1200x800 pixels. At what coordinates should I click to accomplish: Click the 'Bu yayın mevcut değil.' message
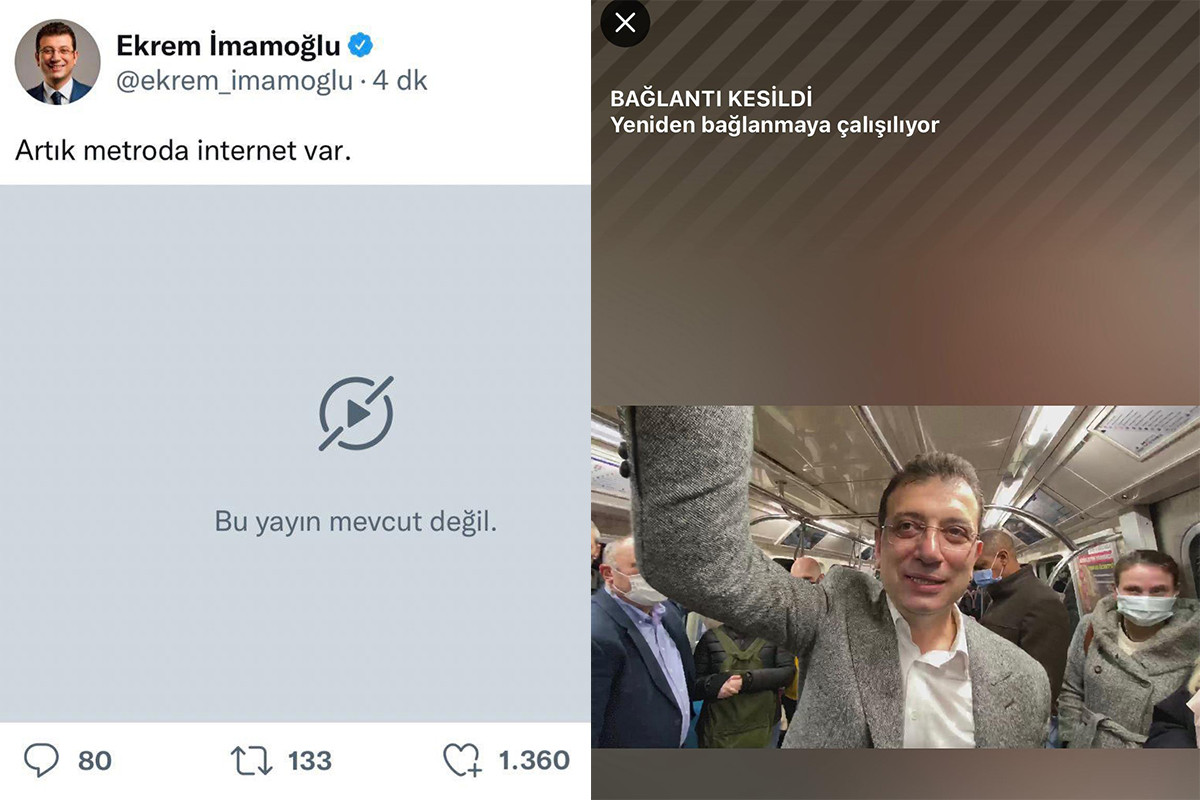click(x=356, y=521)
